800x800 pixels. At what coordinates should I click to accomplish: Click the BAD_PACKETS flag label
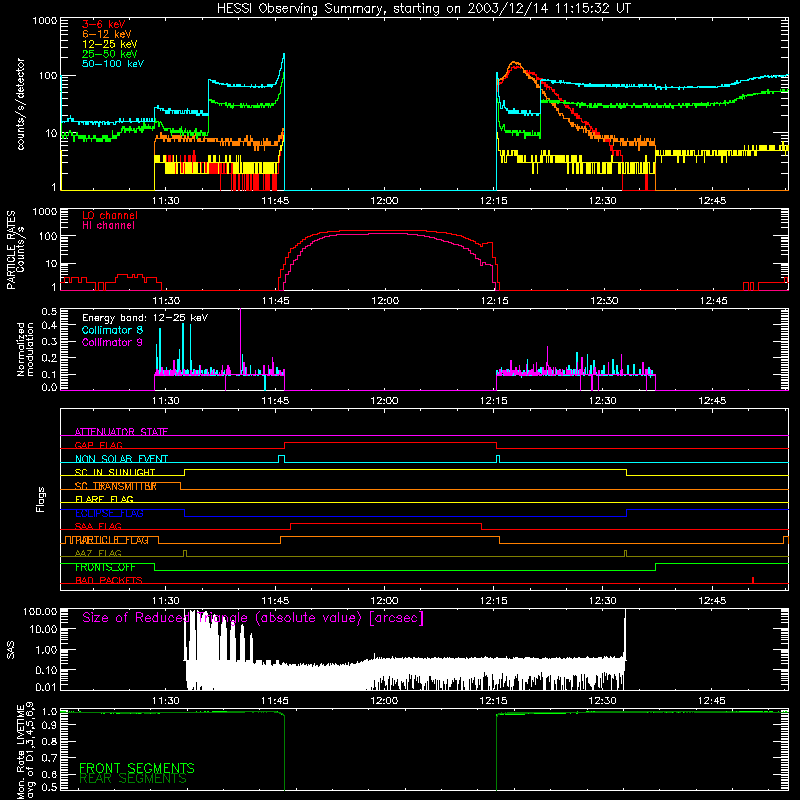click(x=109, y=580)
